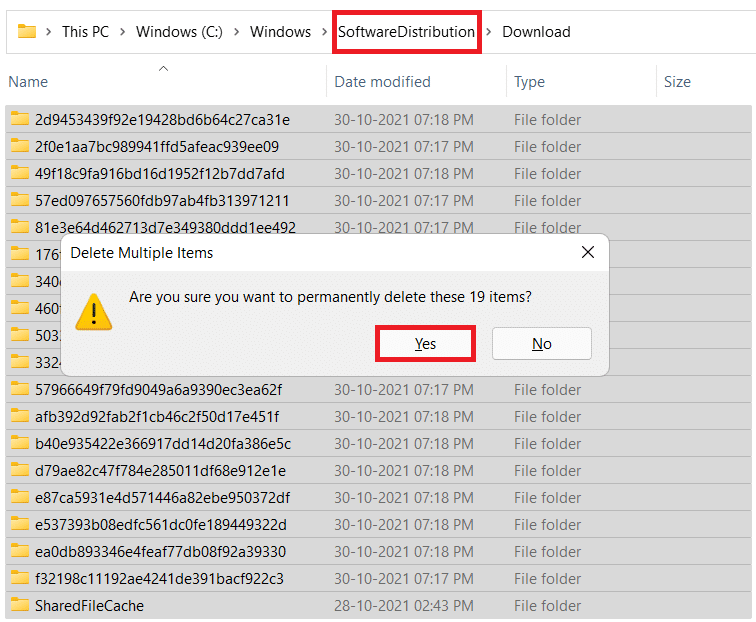Screen dimensions: 756x622
Task: Go to This PC in breadcrumb path
Action: (85, 32)
